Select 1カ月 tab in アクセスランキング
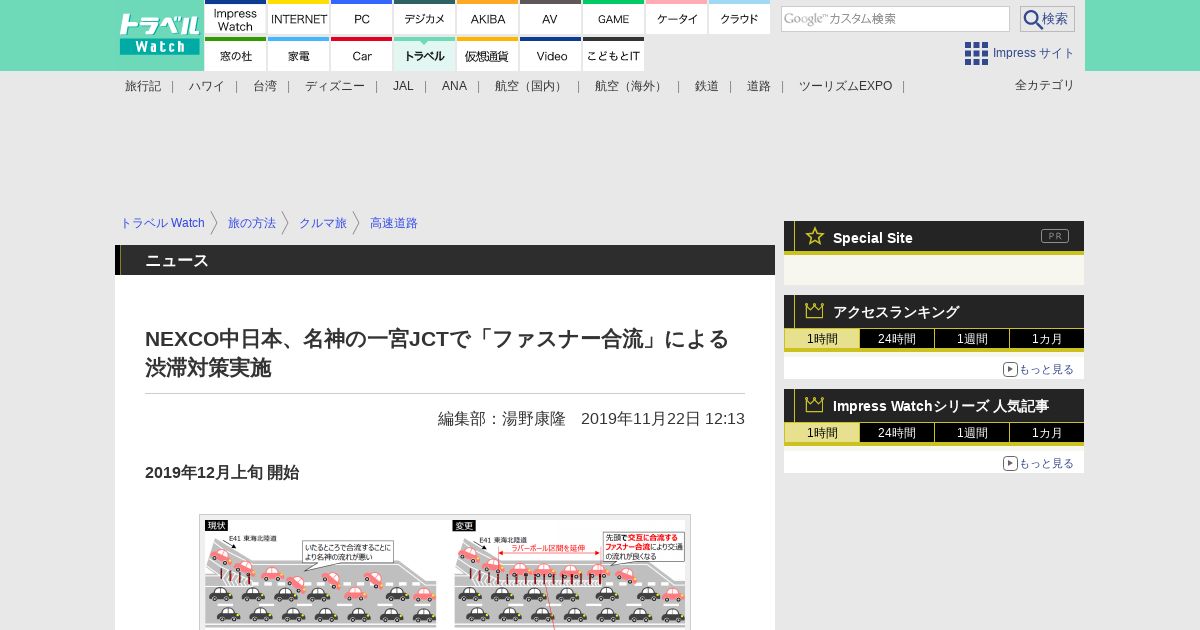The height and width of the screenshot is (630, 1200). (x=1047, y=339)
